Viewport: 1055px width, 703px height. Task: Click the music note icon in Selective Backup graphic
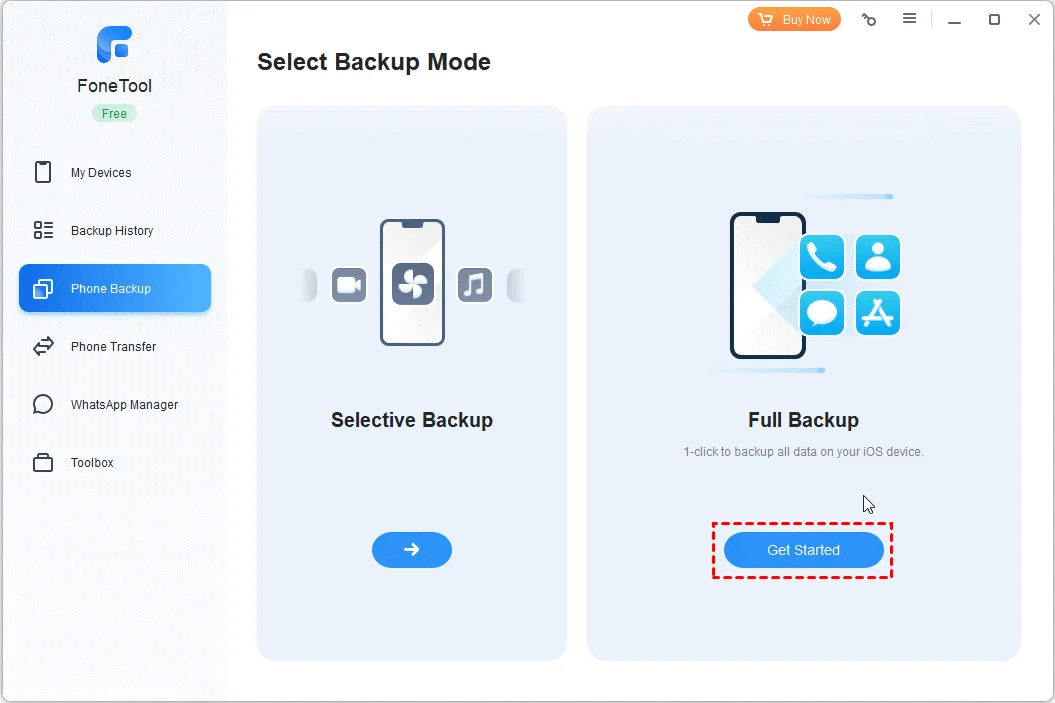(x=475, y=285)
